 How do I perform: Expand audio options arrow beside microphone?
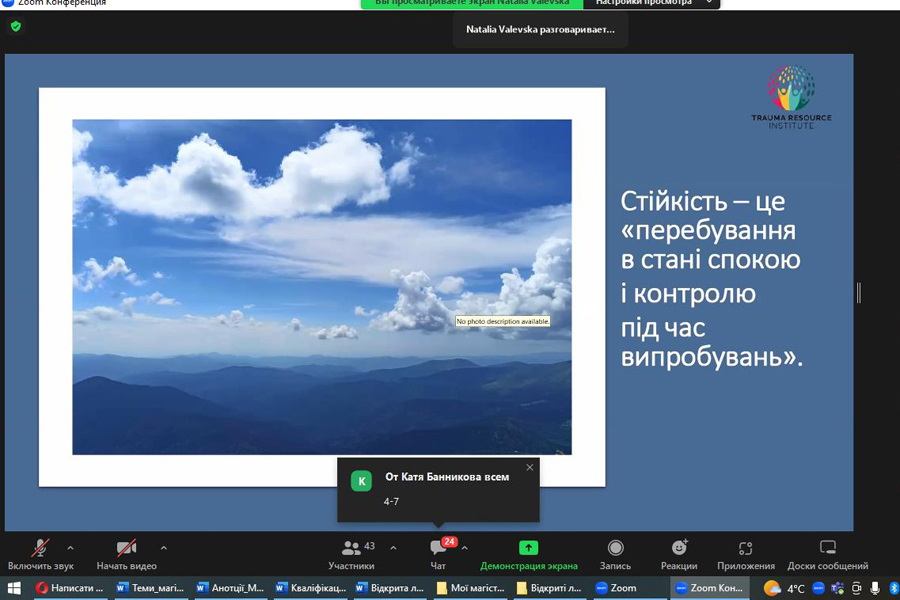pos(70,548)
